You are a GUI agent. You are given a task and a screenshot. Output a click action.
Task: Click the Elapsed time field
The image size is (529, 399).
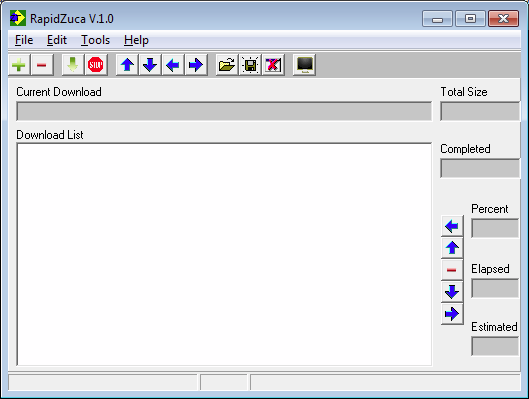tap(495, 288)
